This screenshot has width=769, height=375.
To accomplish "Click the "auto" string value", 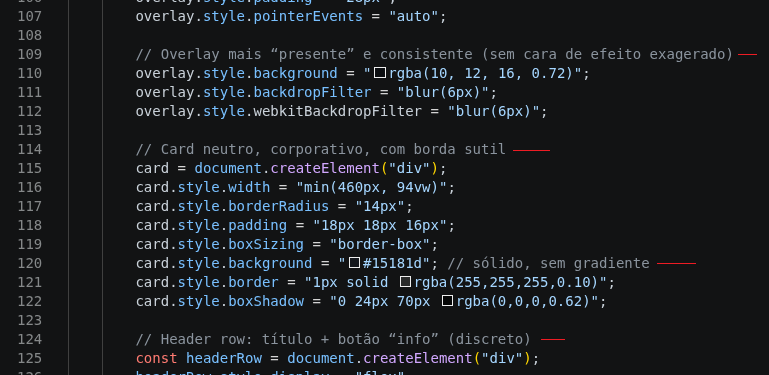I will pyautogui.click(x=413, y=17).
